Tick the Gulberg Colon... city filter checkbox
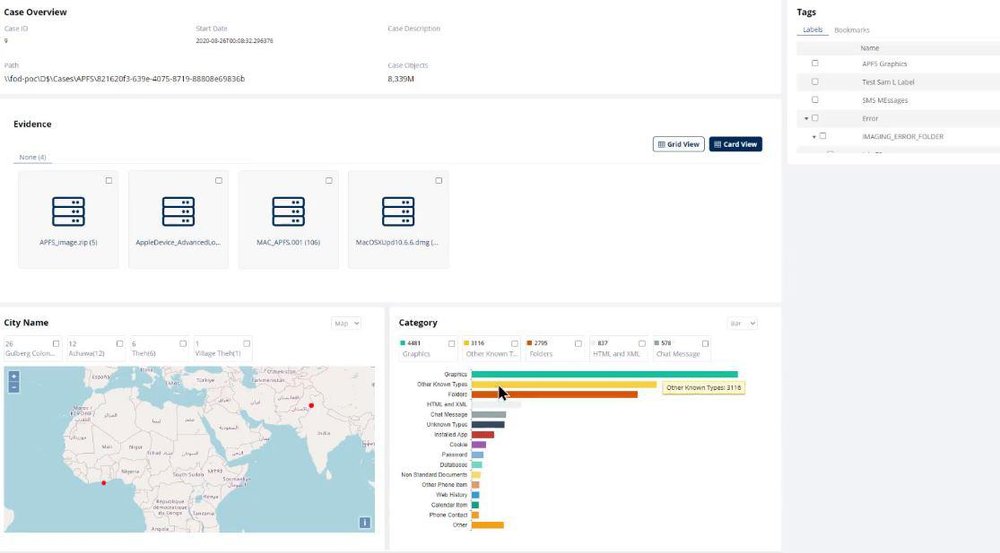This screenshot has height=553, width=1000. tap(56, 344)
